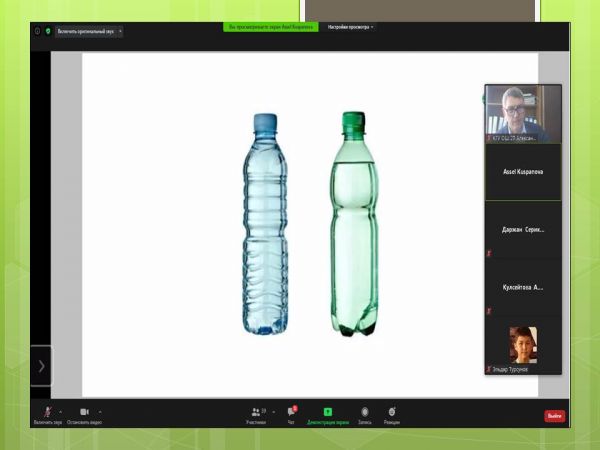Expand the video options arrow next to camera
Image resolution: width=600 pixels, height=450 pixels.
click(99, 411)
